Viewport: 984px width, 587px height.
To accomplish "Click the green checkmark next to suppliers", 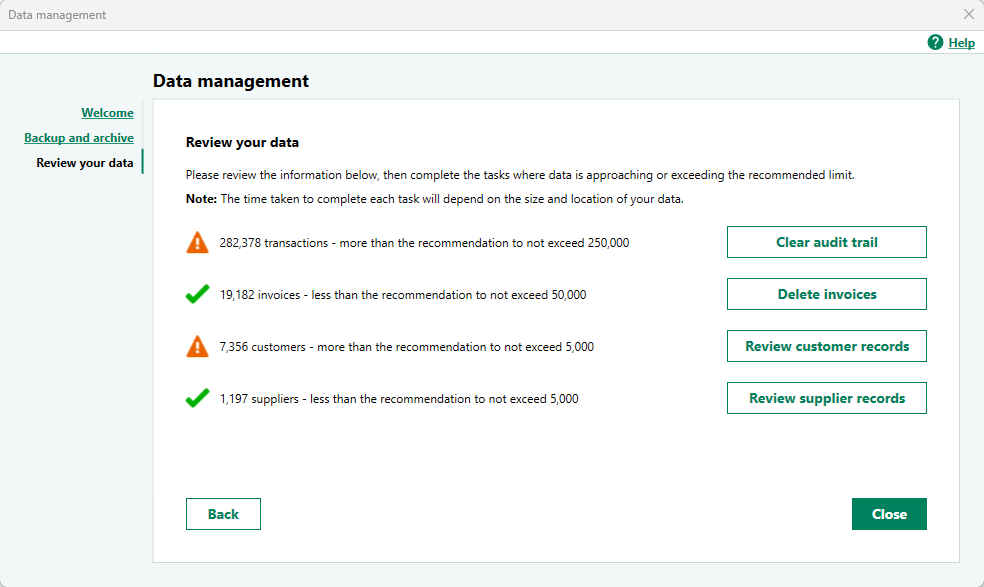I will (197, 398).
